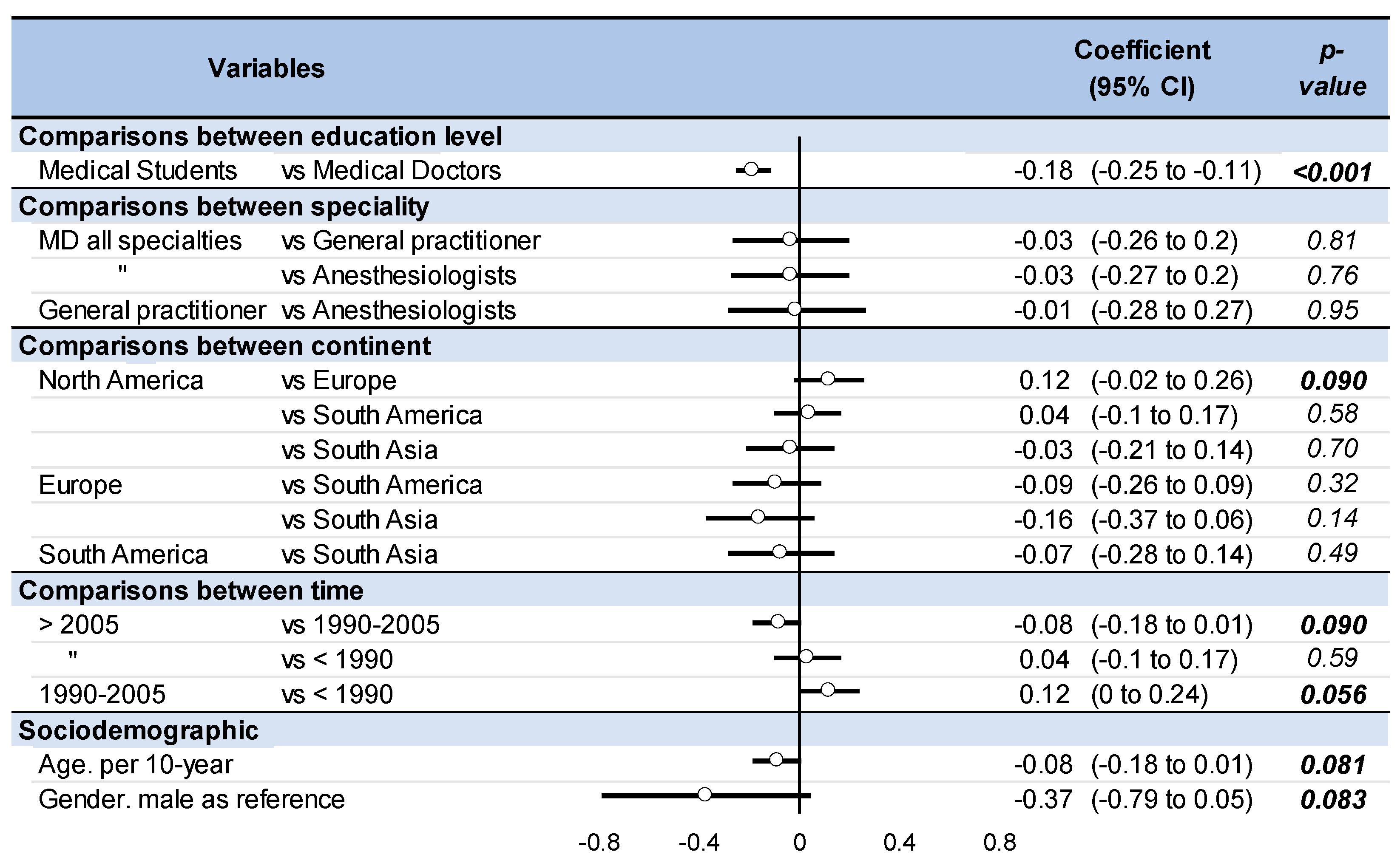Click the -0.8 axis tick label
Screen dimensions: 1400x860
click(x=599, y=843)
